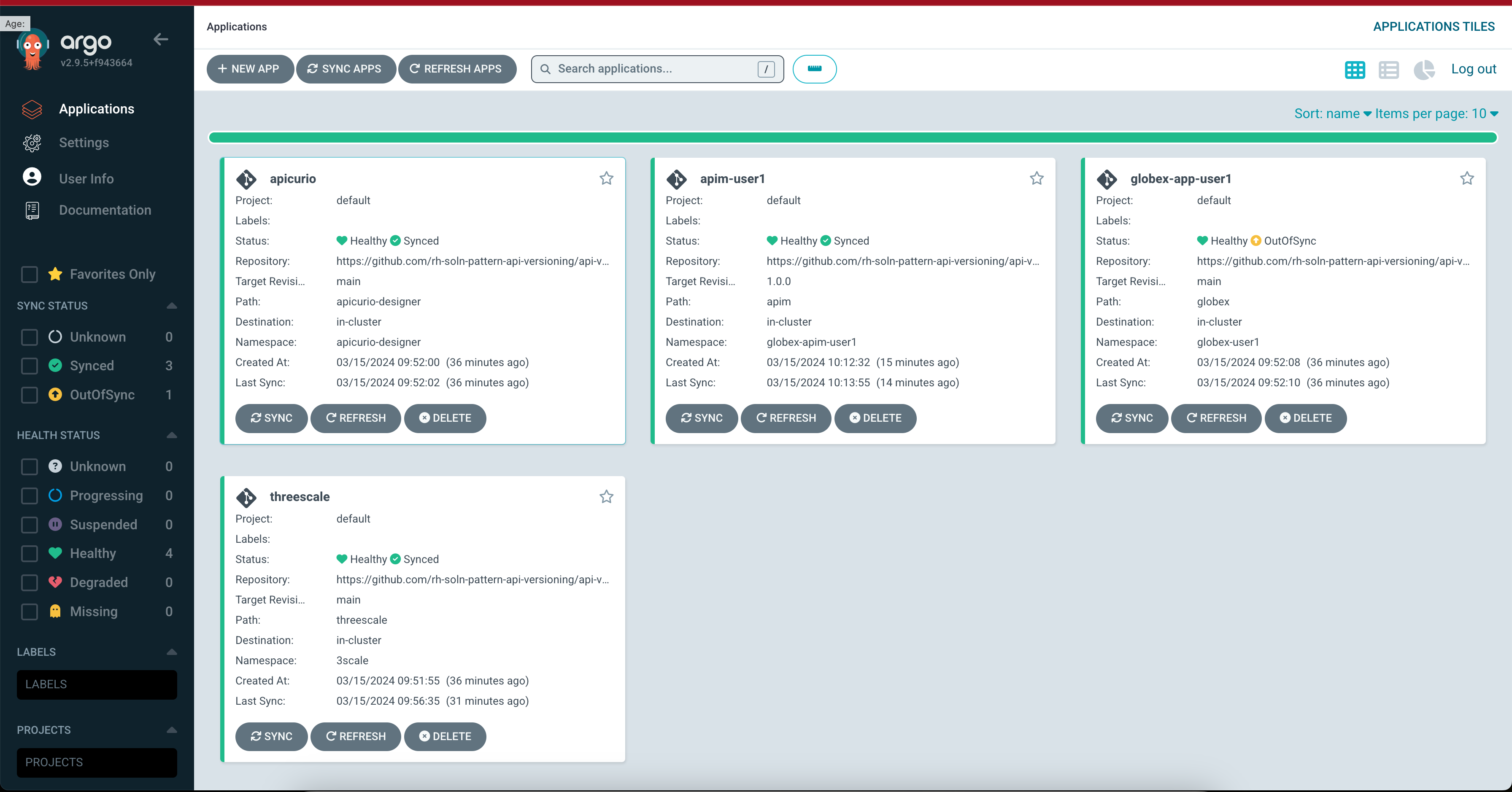Open Applications from the sidebar
The width and height of the screenshot is (1512, 792).
click(96, 109)
